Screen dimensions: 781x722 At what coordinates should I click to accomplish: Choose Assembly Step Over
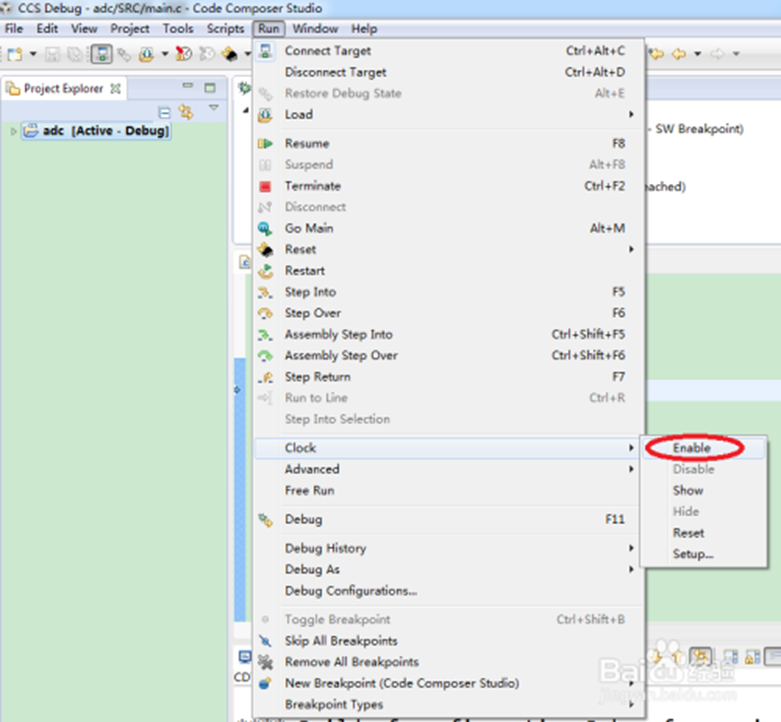click(448, 356)
